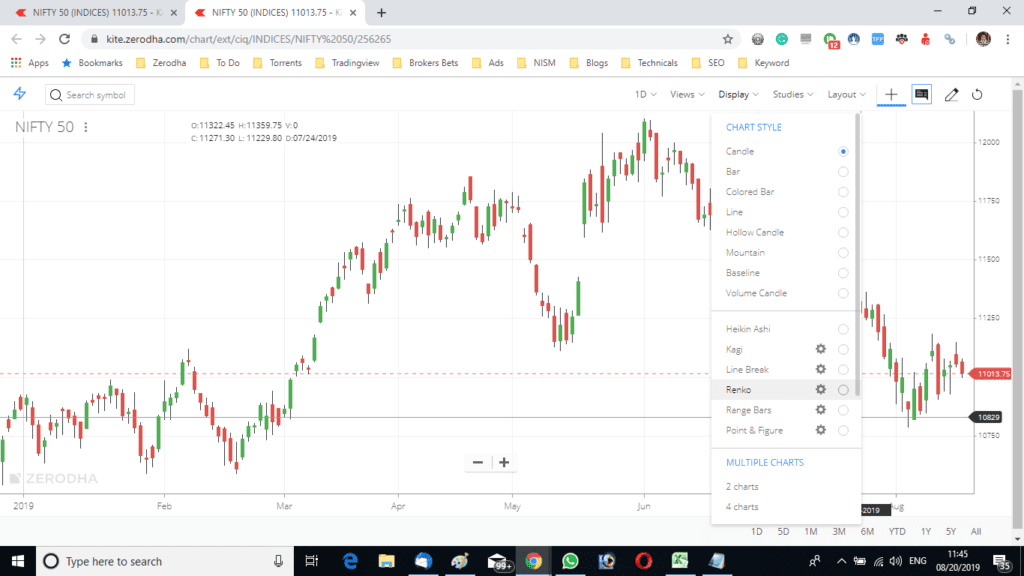This screenshot has width=1024, height=576.
Task: Click the plus icon to add a chart
Action: click(x=890, y=94)
